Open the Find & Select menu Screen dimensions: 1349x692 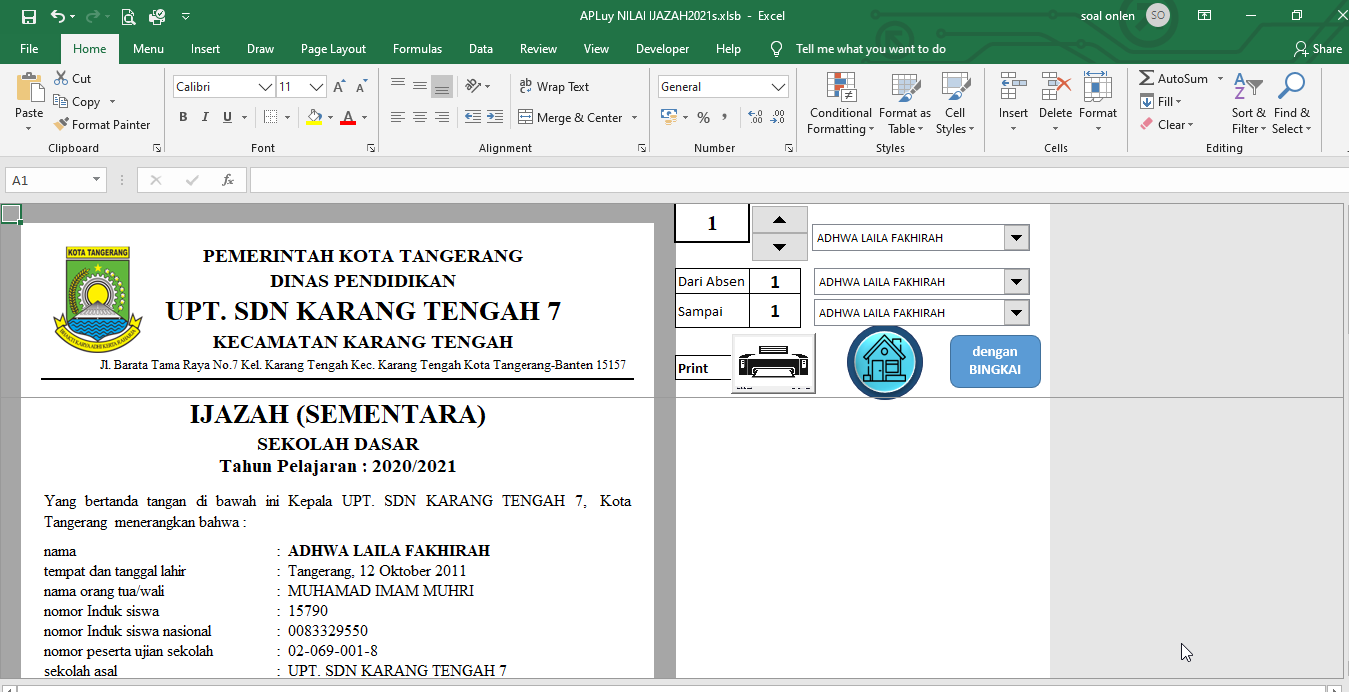(x=1291, y=104)
